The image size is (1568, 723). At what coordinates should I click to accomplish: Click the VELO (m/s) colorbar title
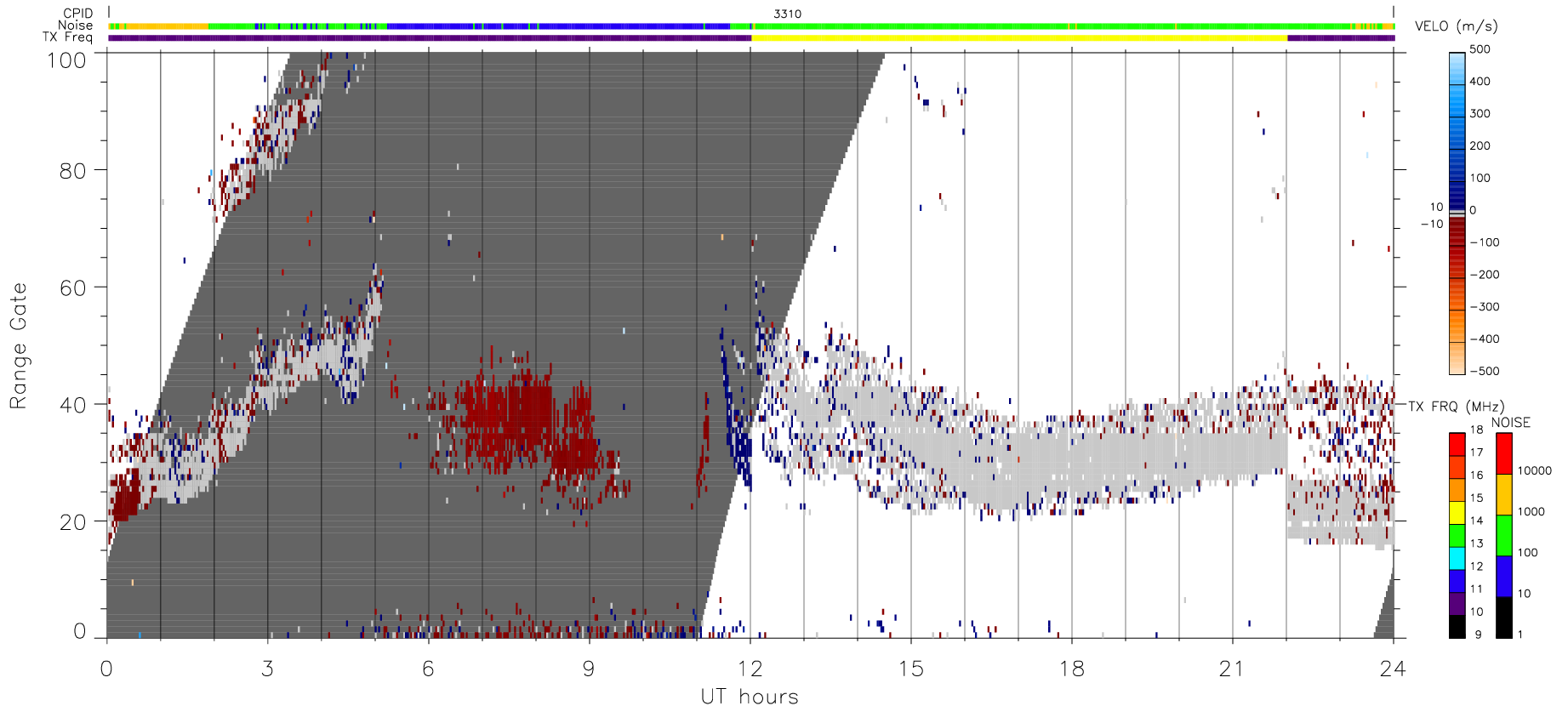coord(1456,26)
